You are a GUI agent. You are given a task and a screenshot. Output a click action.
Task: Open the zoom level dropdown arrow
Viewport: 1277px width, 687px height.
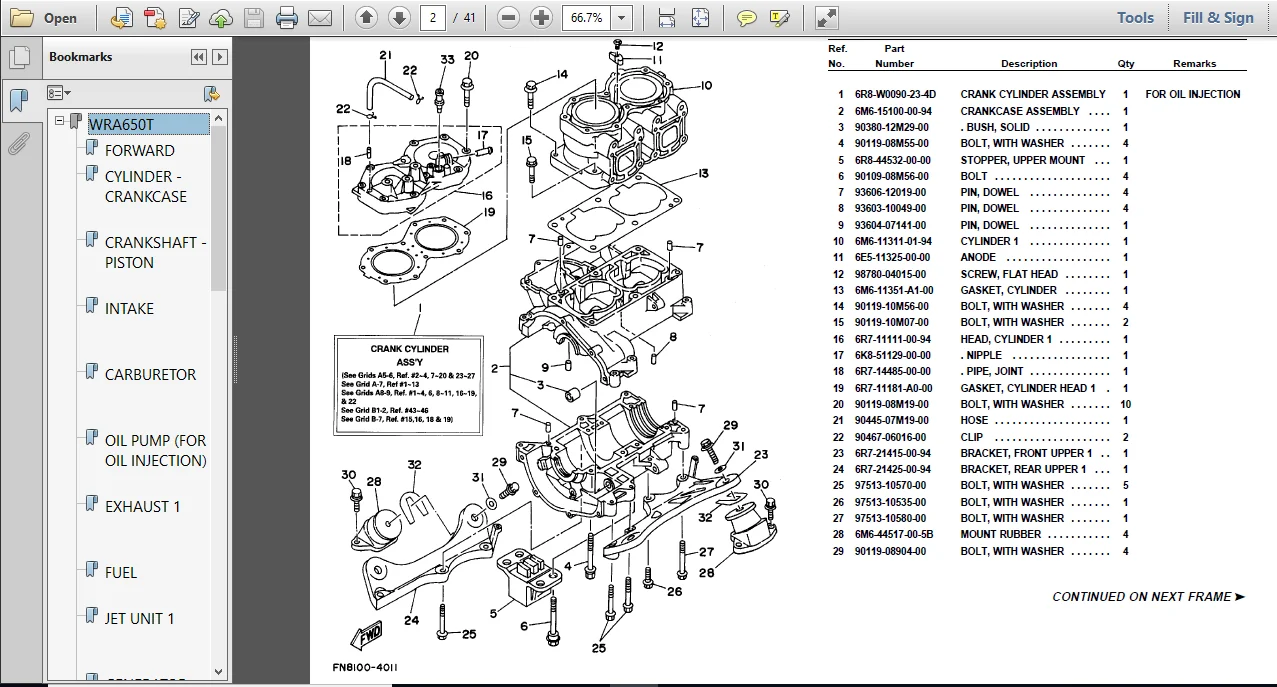[622, 18]
